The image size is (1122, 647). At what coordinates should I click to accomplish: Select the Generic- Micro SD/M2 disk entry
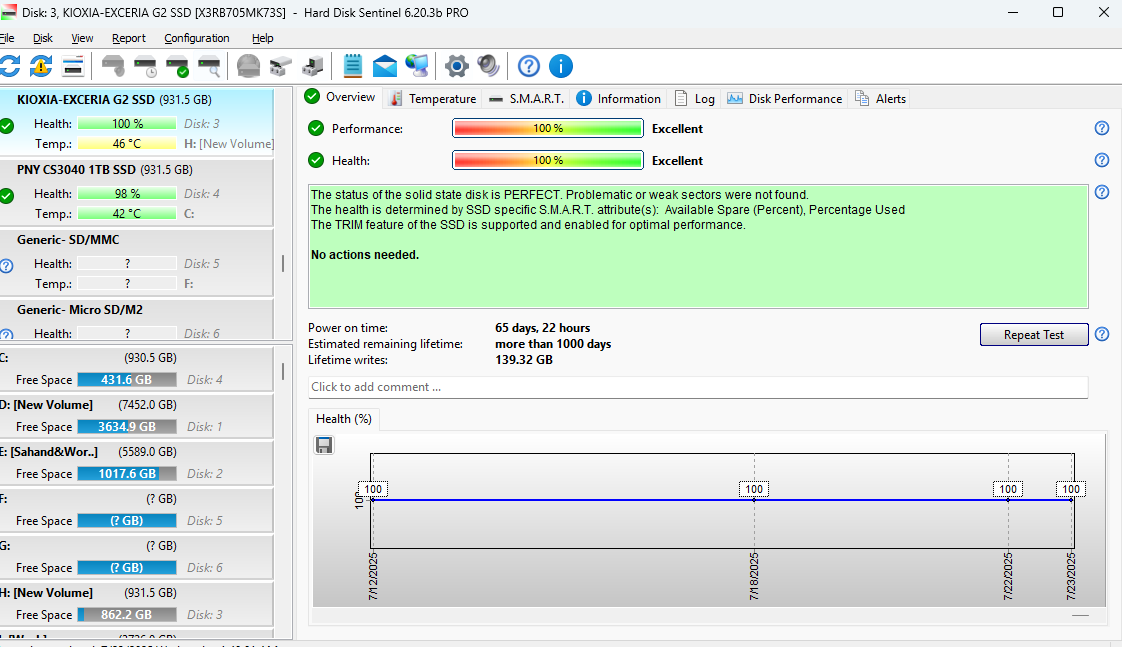[137, 319]
